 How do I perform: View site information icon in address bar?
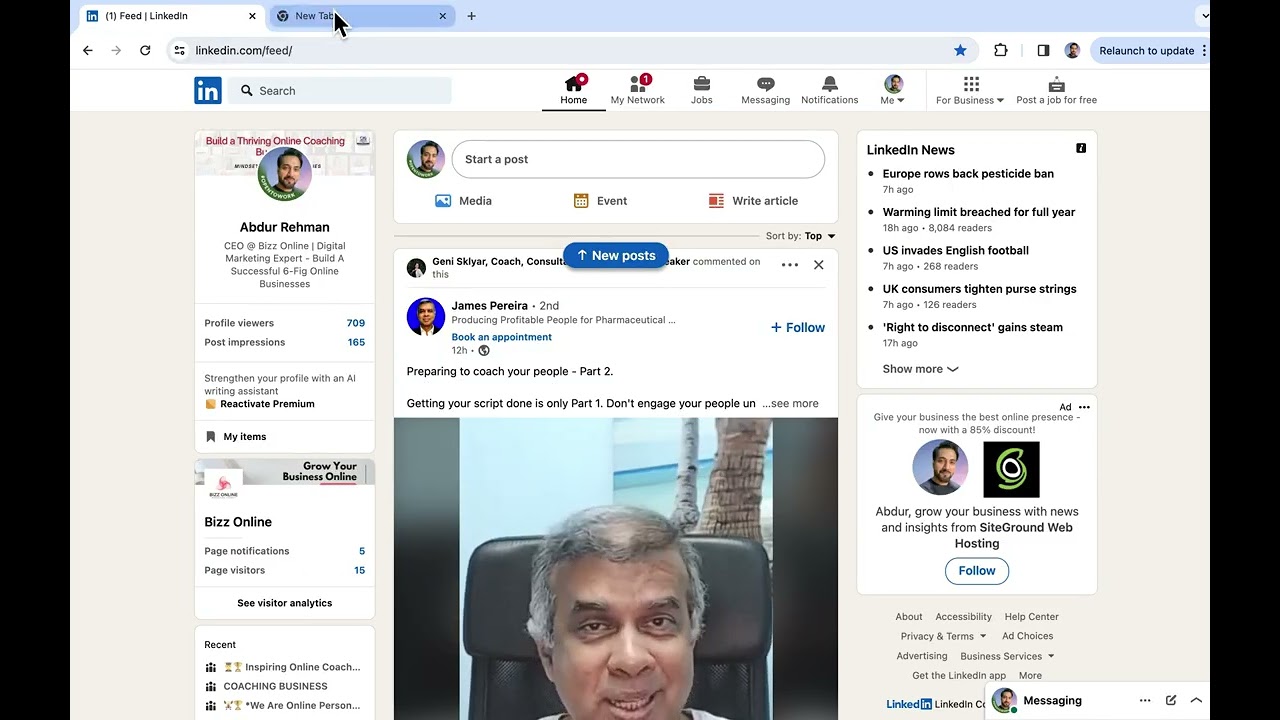(179, 50)
